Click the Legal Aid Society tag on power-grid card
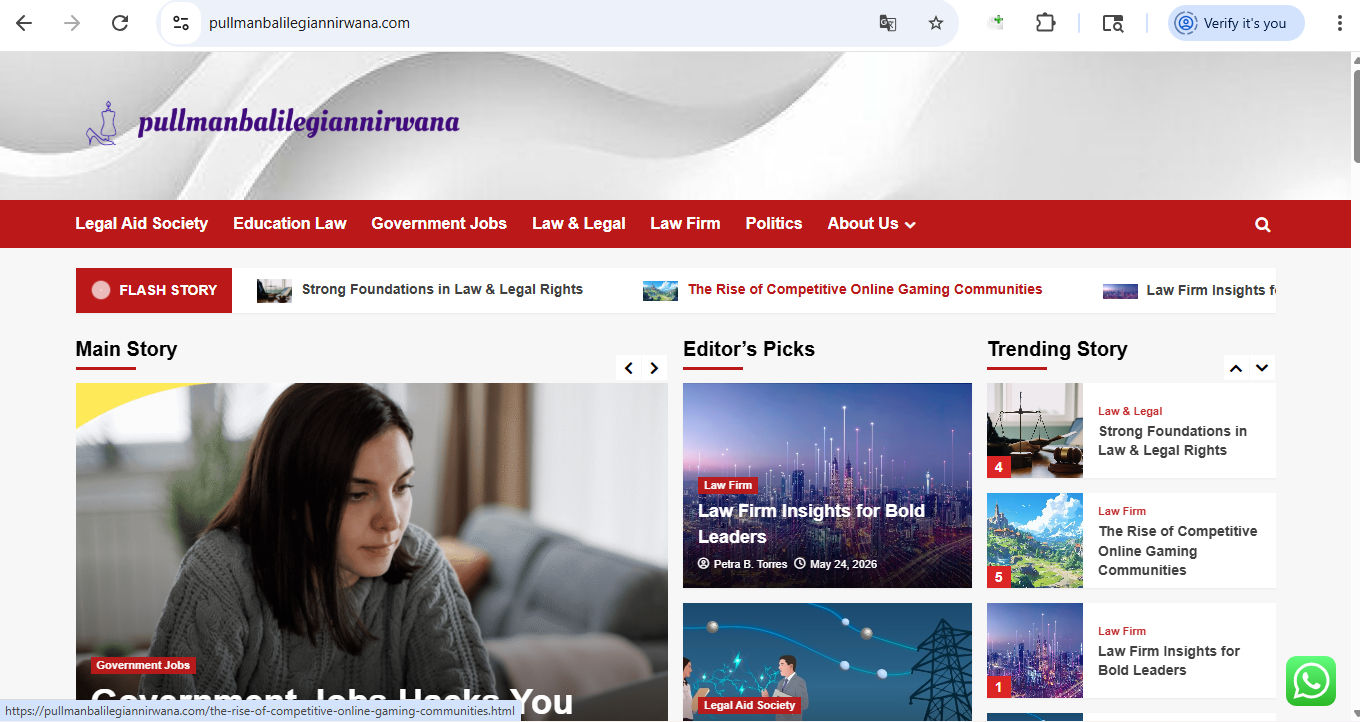This screenshot has height=722, width=1360. coord(750,705)
